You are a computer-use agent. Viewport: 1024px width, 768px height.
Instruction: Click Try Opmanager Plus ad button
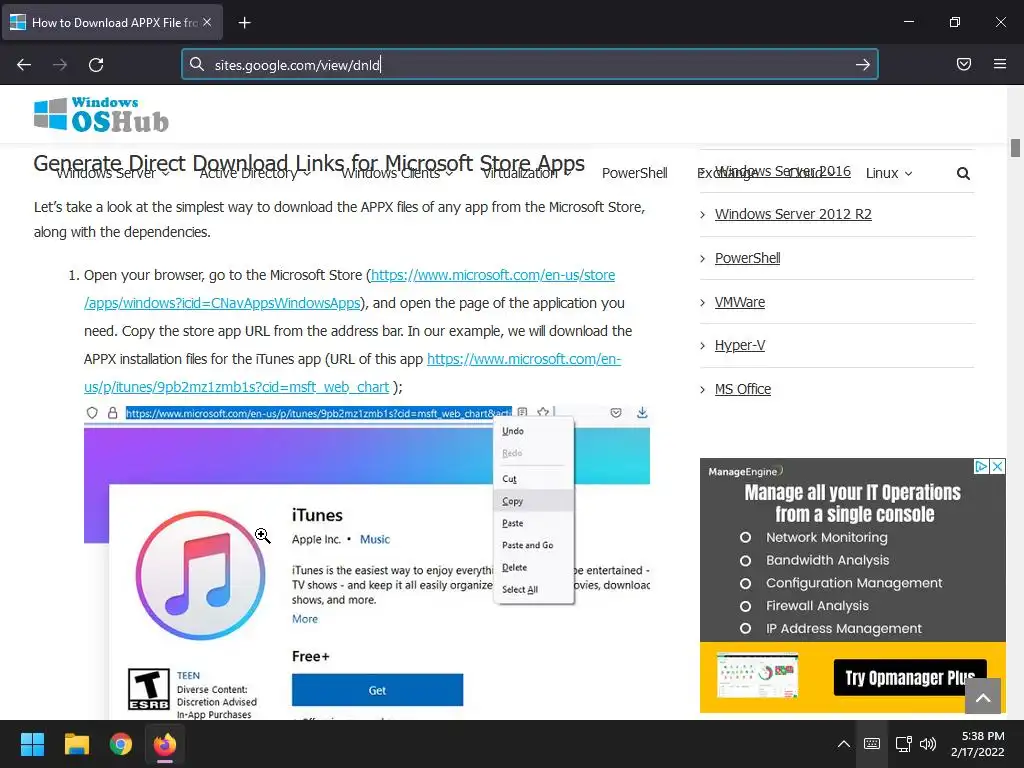(910, 678)
